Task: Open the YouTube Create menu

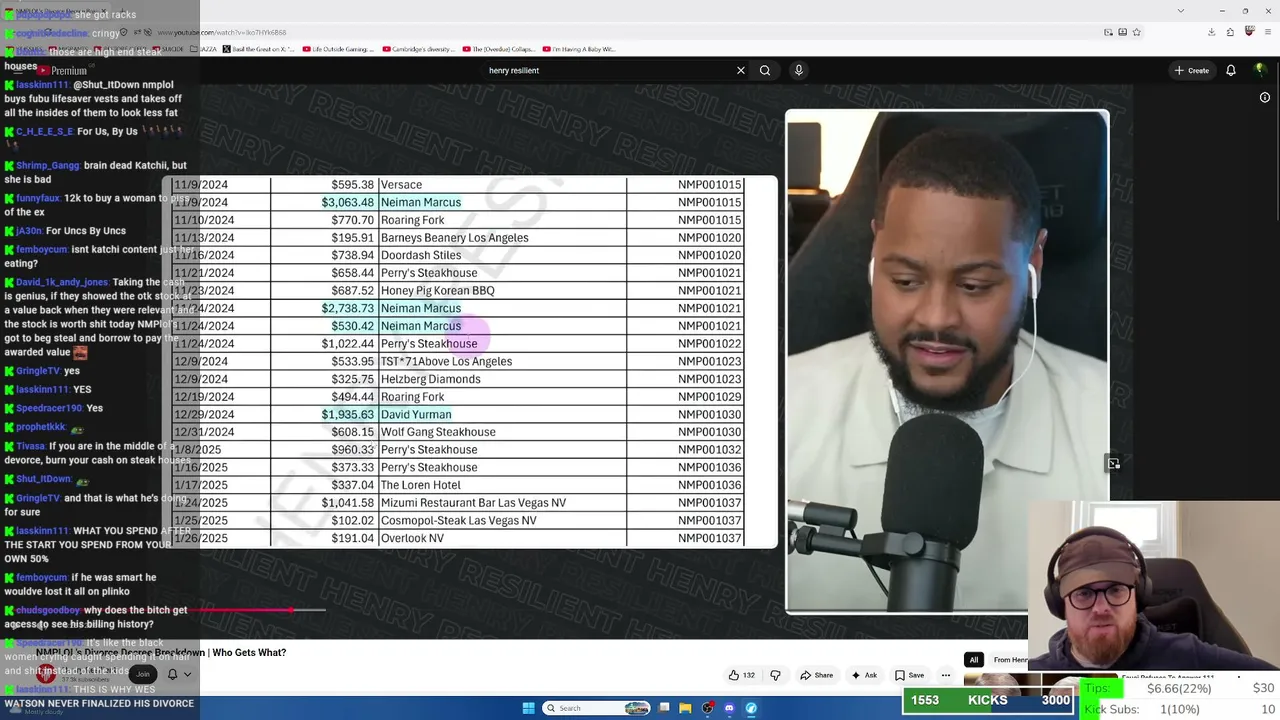Action: pos(1192,70)
